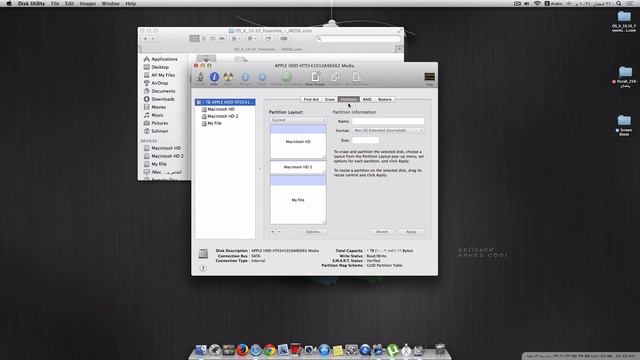Viewport: 640px width, 360px height.
Task: Click the Resize Image toolbar icon
Action: 357,77
